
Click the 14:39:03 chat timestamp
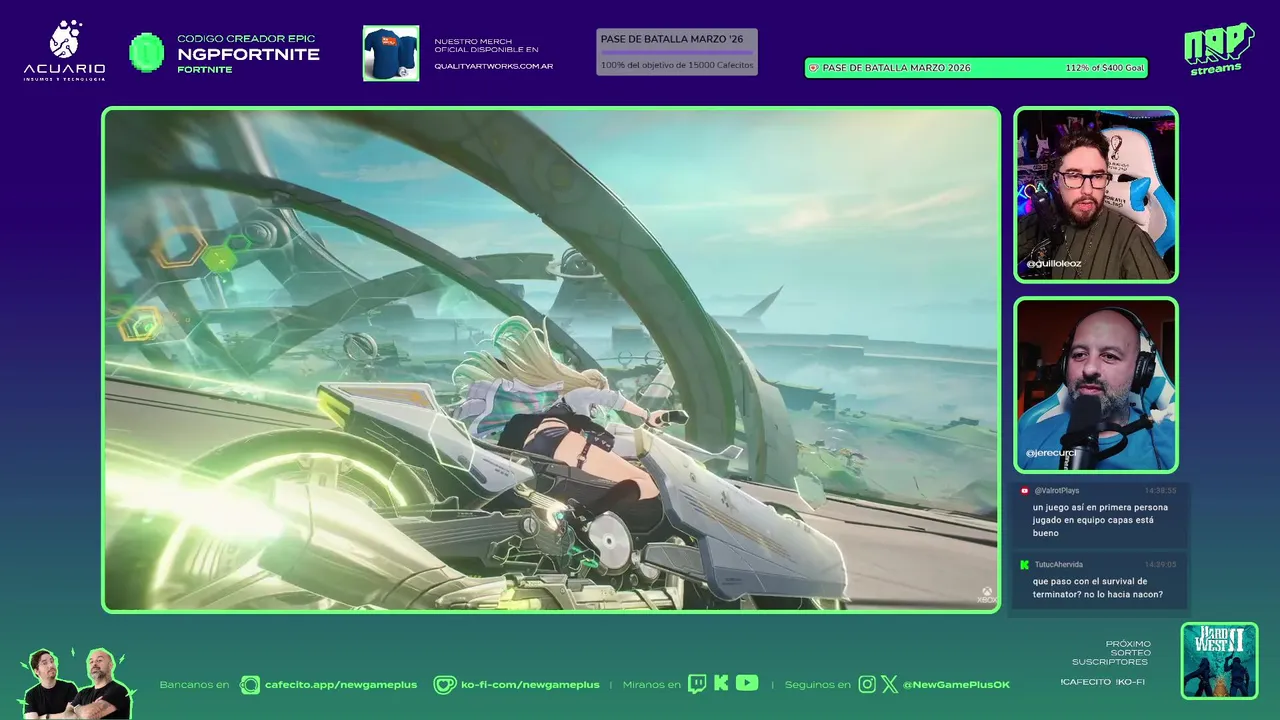click(x=1160, y=565)
